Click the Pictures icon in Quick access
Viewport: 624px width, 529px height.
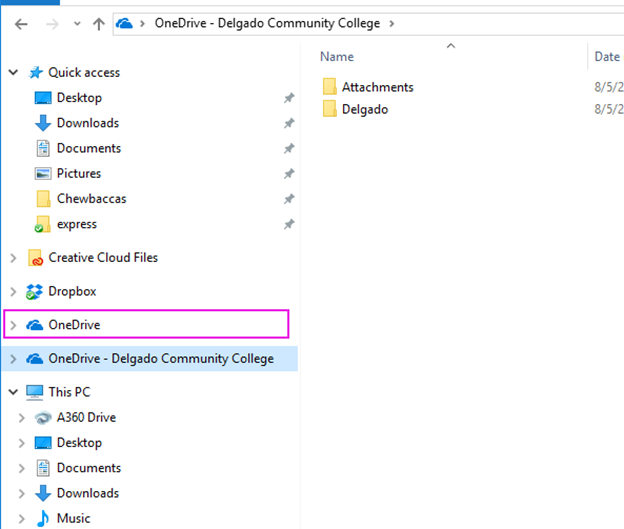point(43,174)
